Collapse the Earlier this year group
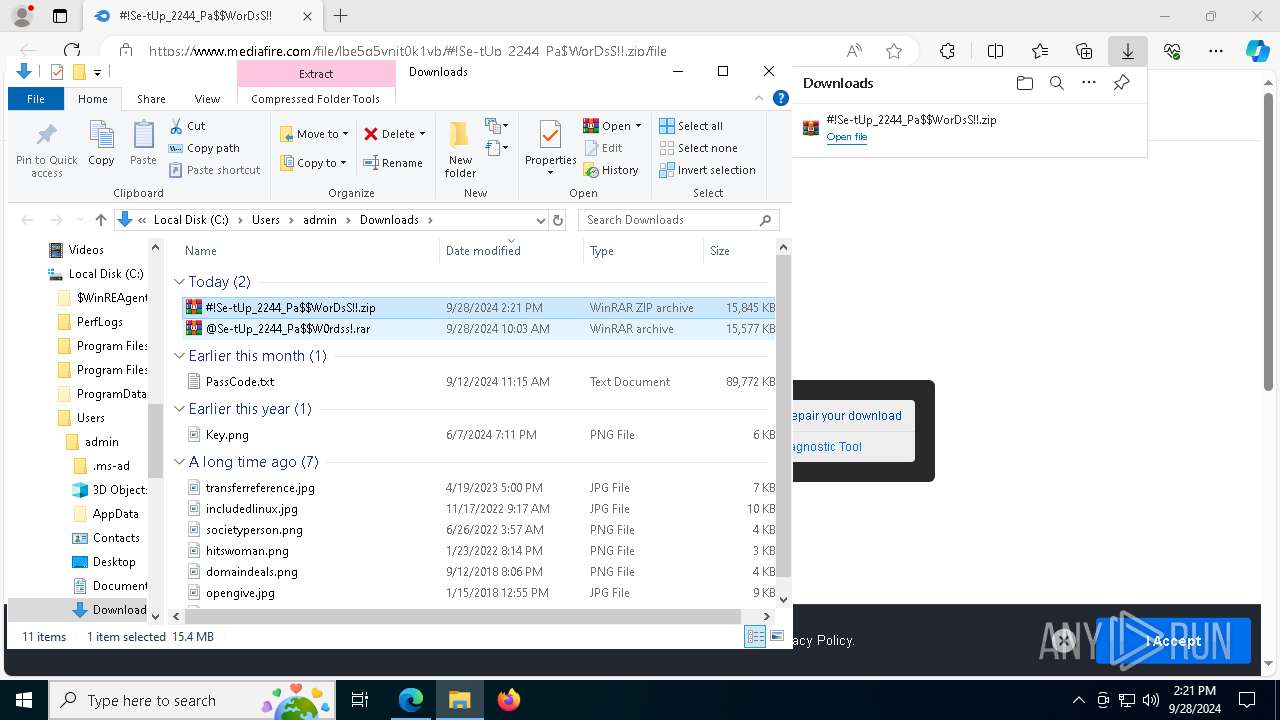Screen dimensions: 1280x720 pyautogui.click(x=179, y=409)
